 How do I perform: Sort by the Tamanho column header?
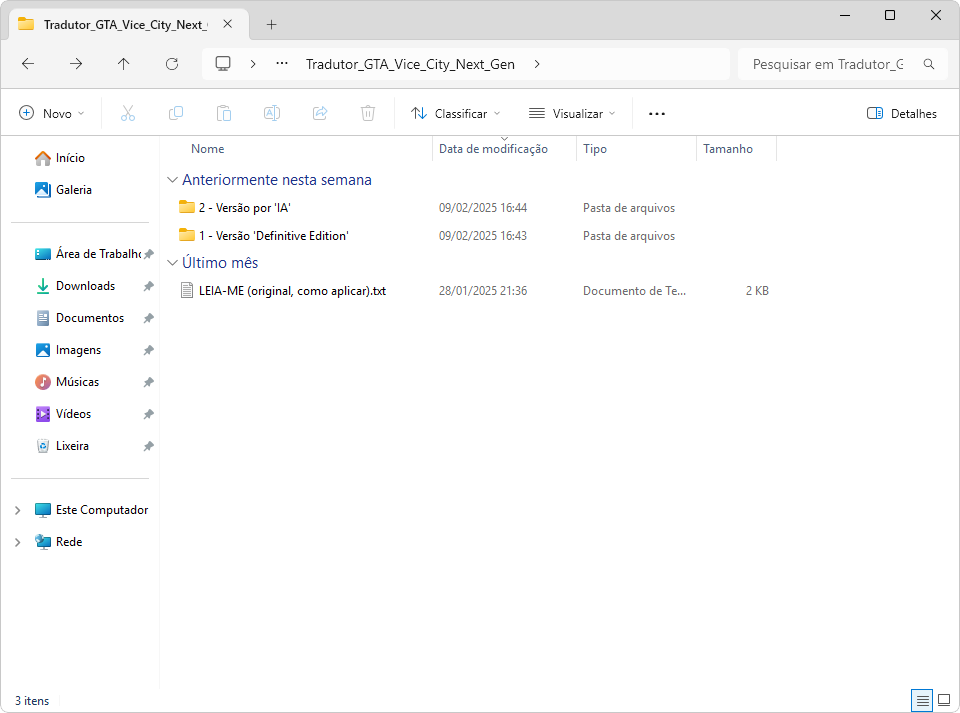728,149
